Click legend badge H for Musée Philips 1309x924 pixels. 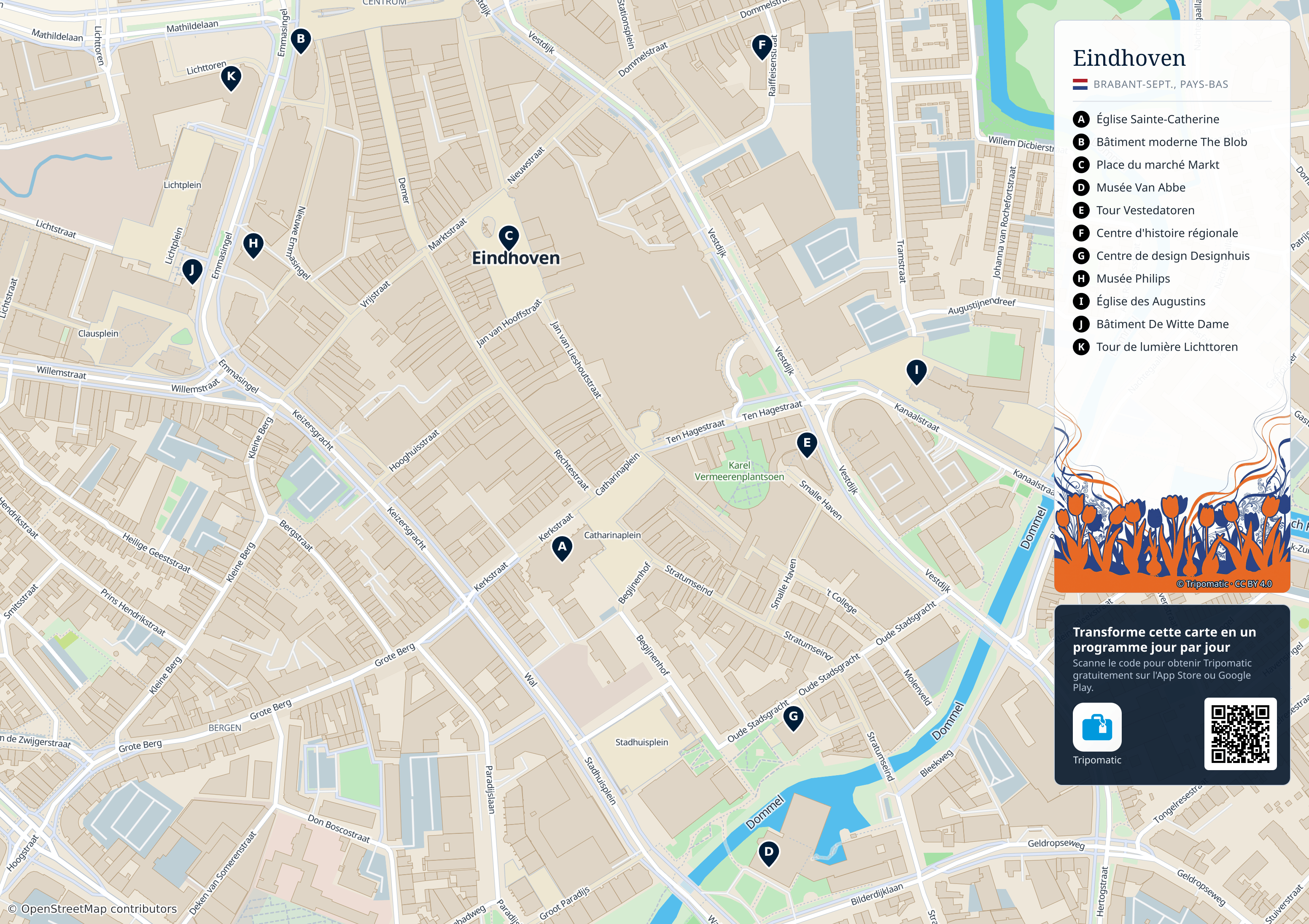tap(1081, 279)
